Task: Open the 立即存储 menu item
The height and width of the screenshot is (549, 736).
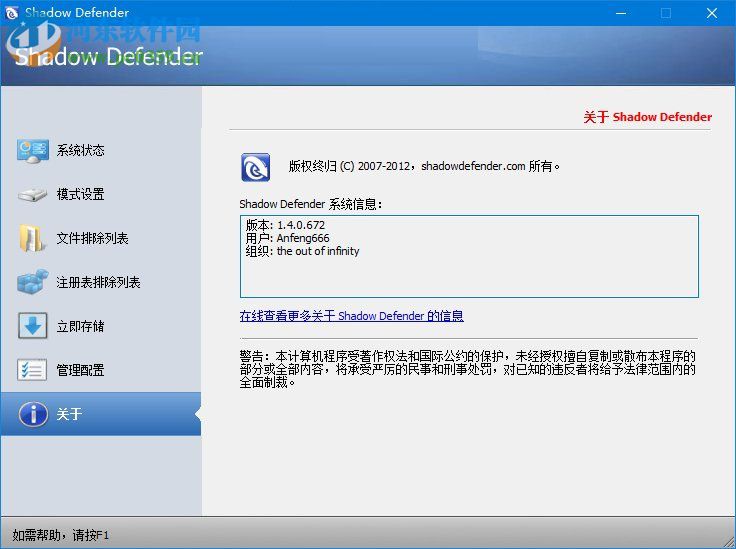Action: pyautogui.click(x=101, y=326)
